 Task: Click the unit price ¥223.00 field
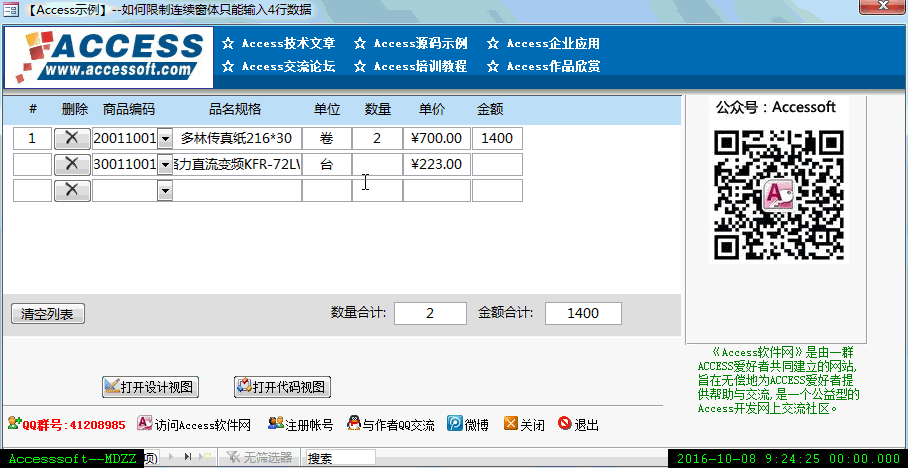click(437, 164)
